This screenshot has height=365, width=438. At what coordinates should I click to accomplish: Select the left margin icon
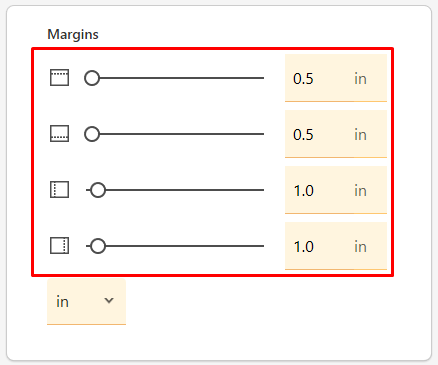(x=60, y=190)
